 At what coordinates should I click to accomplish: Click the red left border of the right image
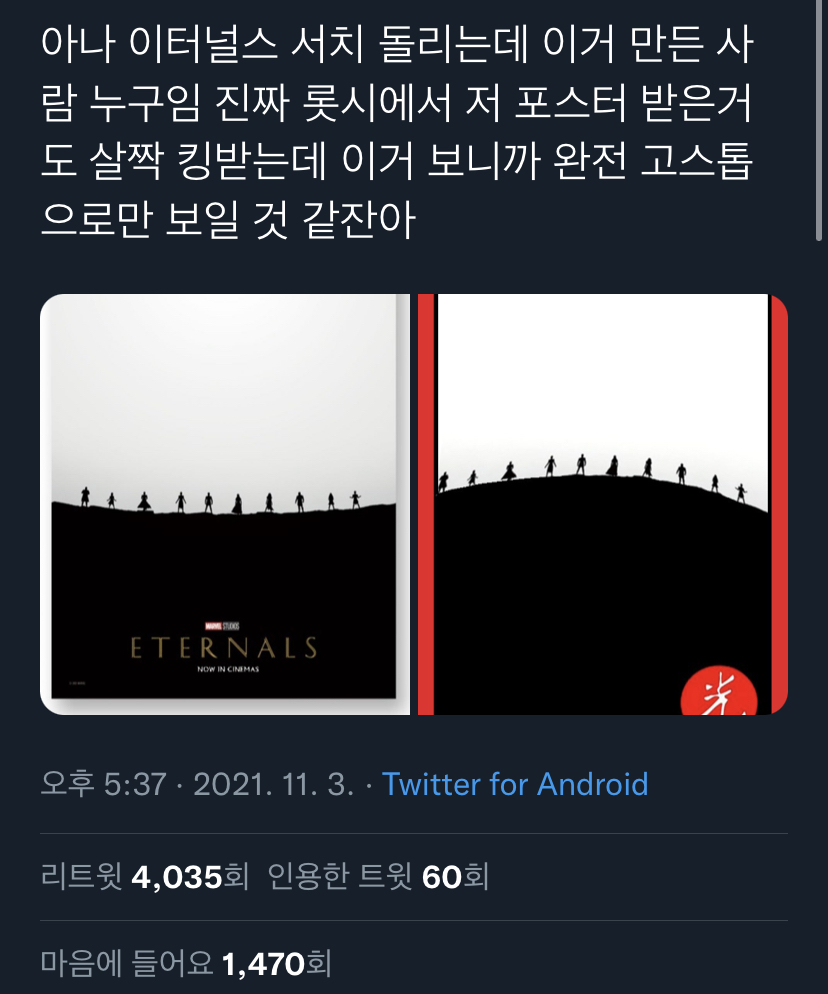coord(426,504)
